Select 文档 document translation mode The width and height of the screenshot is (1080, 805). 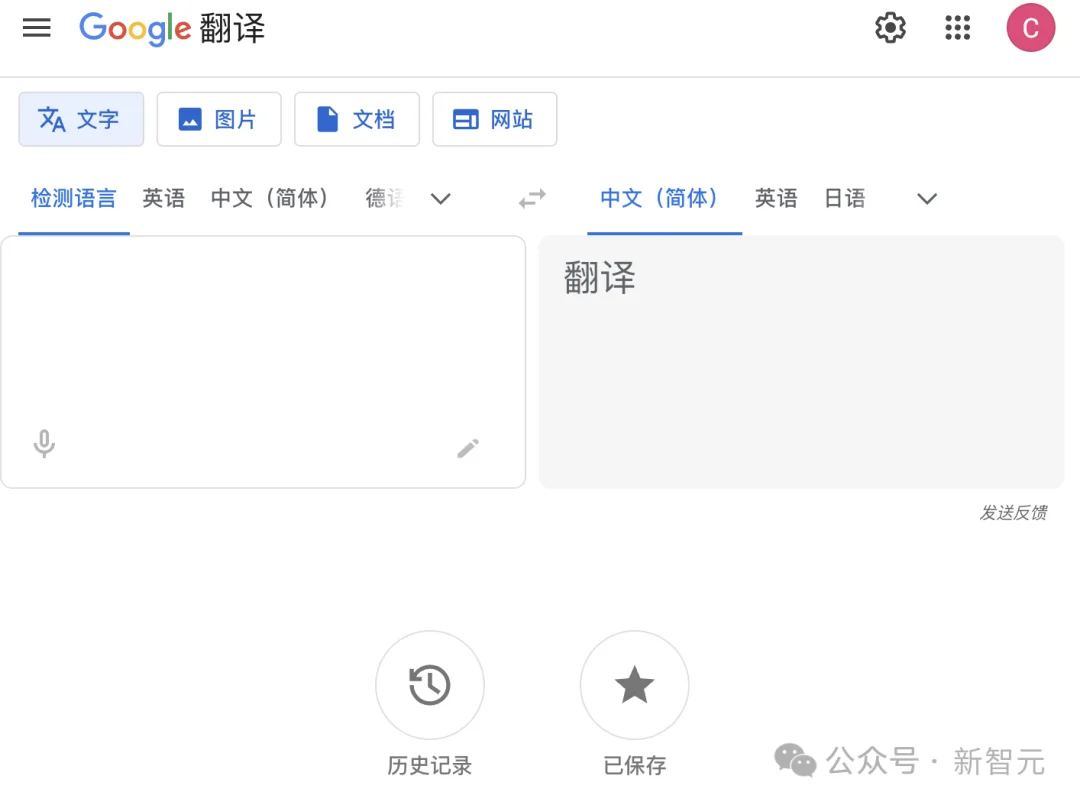point(357,119)
